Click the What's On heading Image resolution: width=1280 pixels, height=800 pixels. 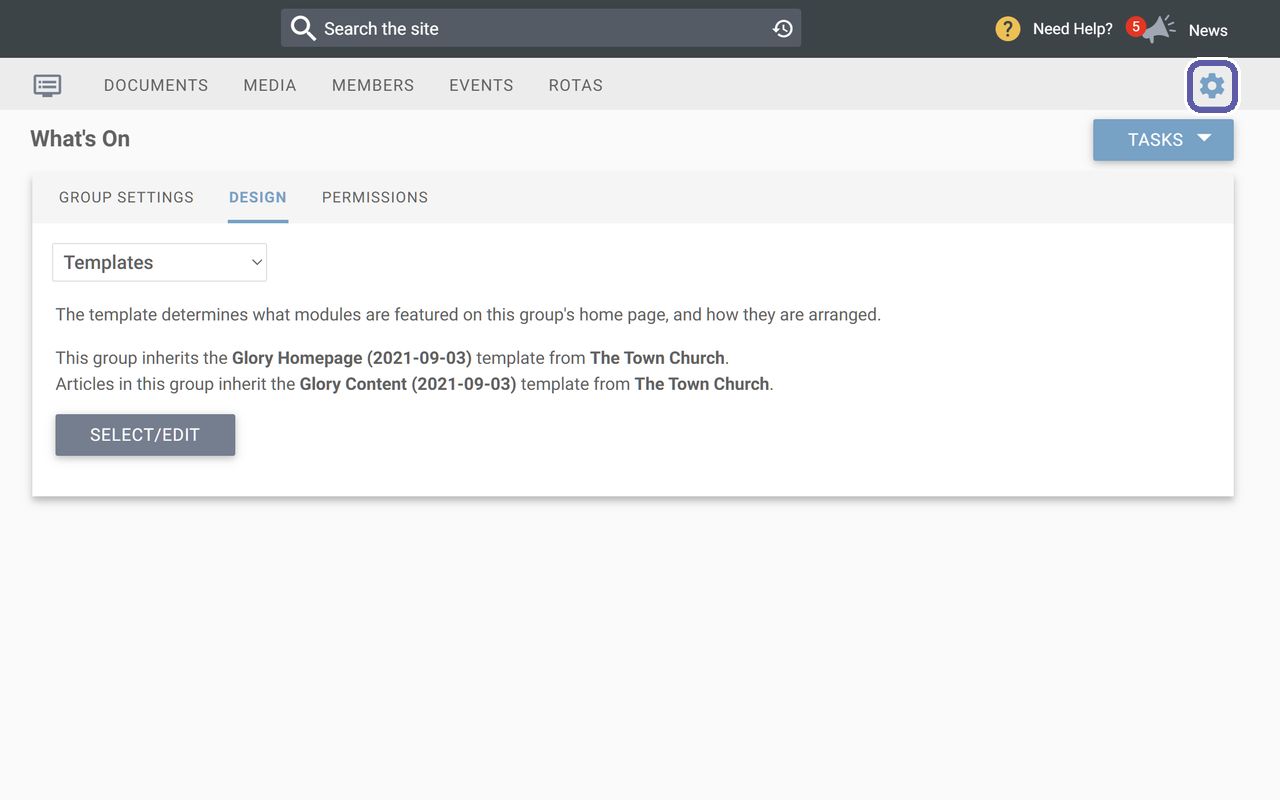click(80, 139)
